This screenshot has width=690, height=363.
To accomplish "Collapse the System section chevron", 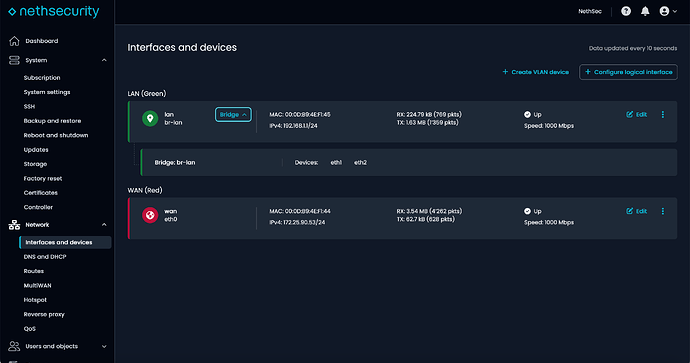I will pyautogui.click(x=104, y=60).
